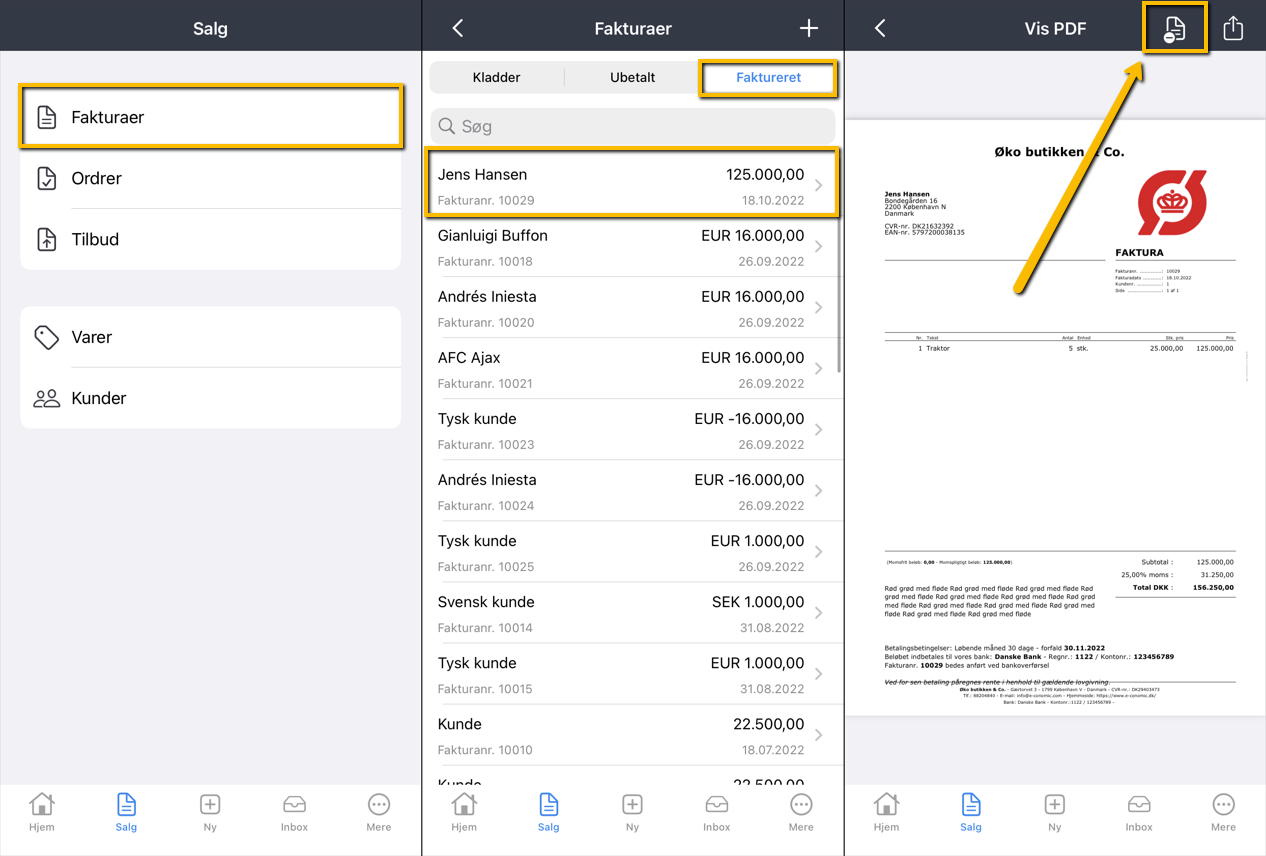Open Hjem in the Salg screen tab bar

coord(42,812)
